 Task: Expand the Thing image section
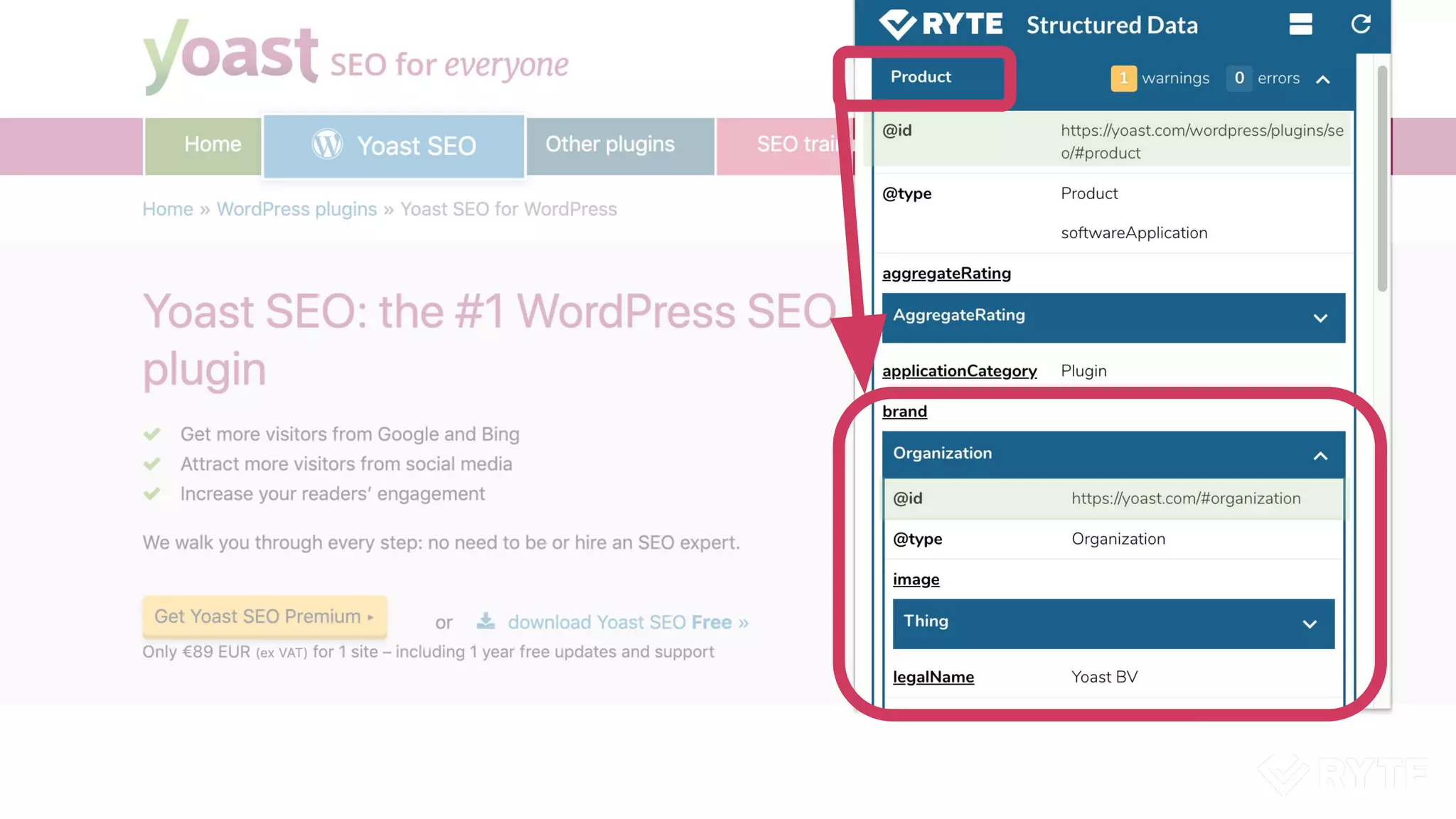pyautogui.click(x=1309, y=624)
